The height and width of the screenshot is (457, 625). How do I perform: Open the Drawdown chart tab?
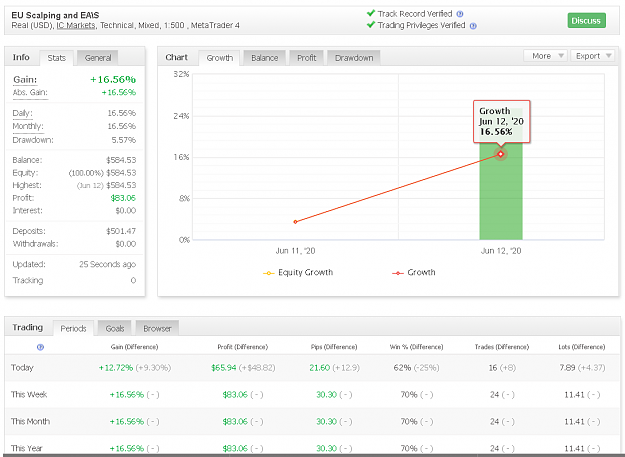tap(354, 58)
